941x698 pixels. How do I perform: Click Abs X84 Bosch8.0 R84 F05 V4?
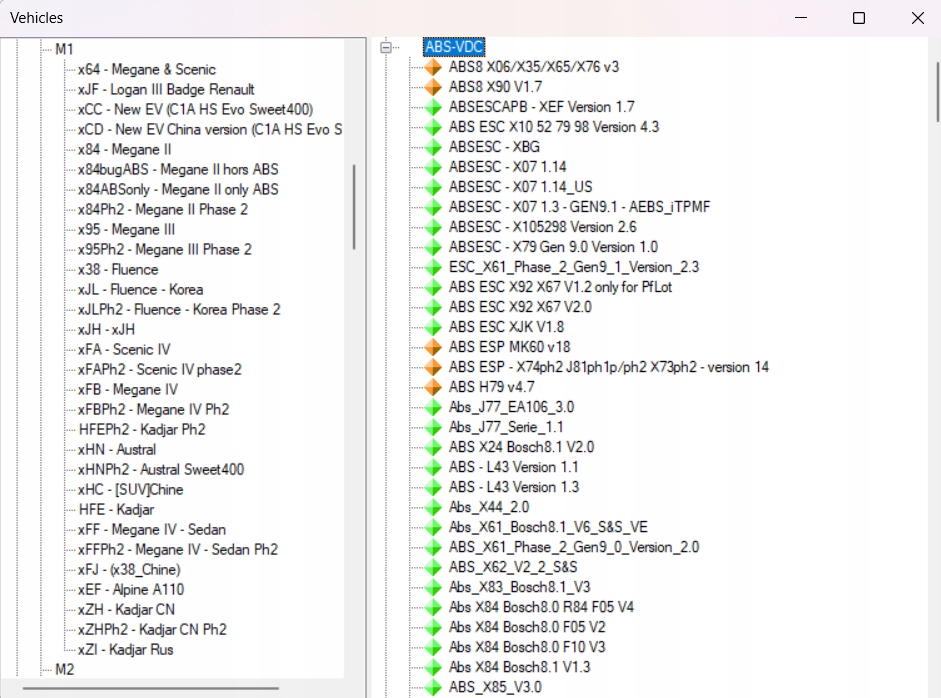point(541,607)
